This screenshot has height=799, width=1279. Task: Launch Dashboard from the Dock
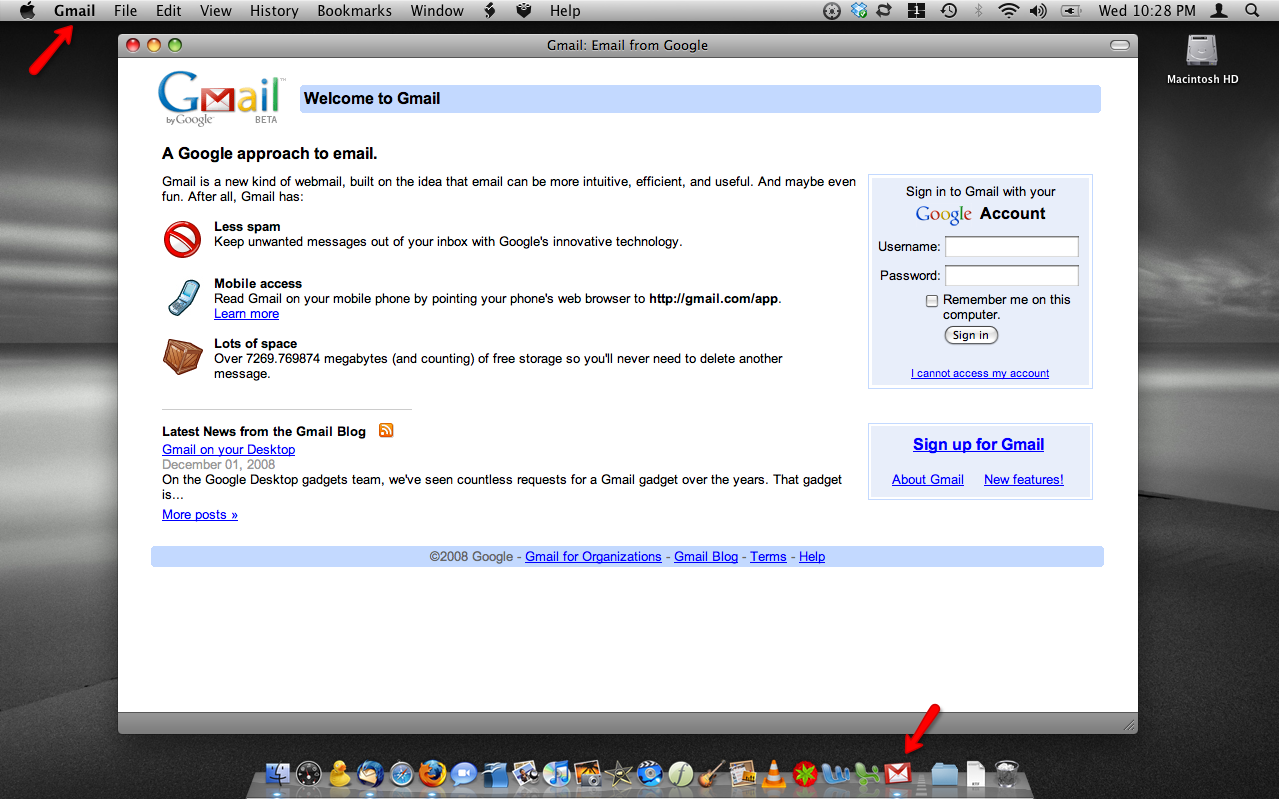[309, 773]
